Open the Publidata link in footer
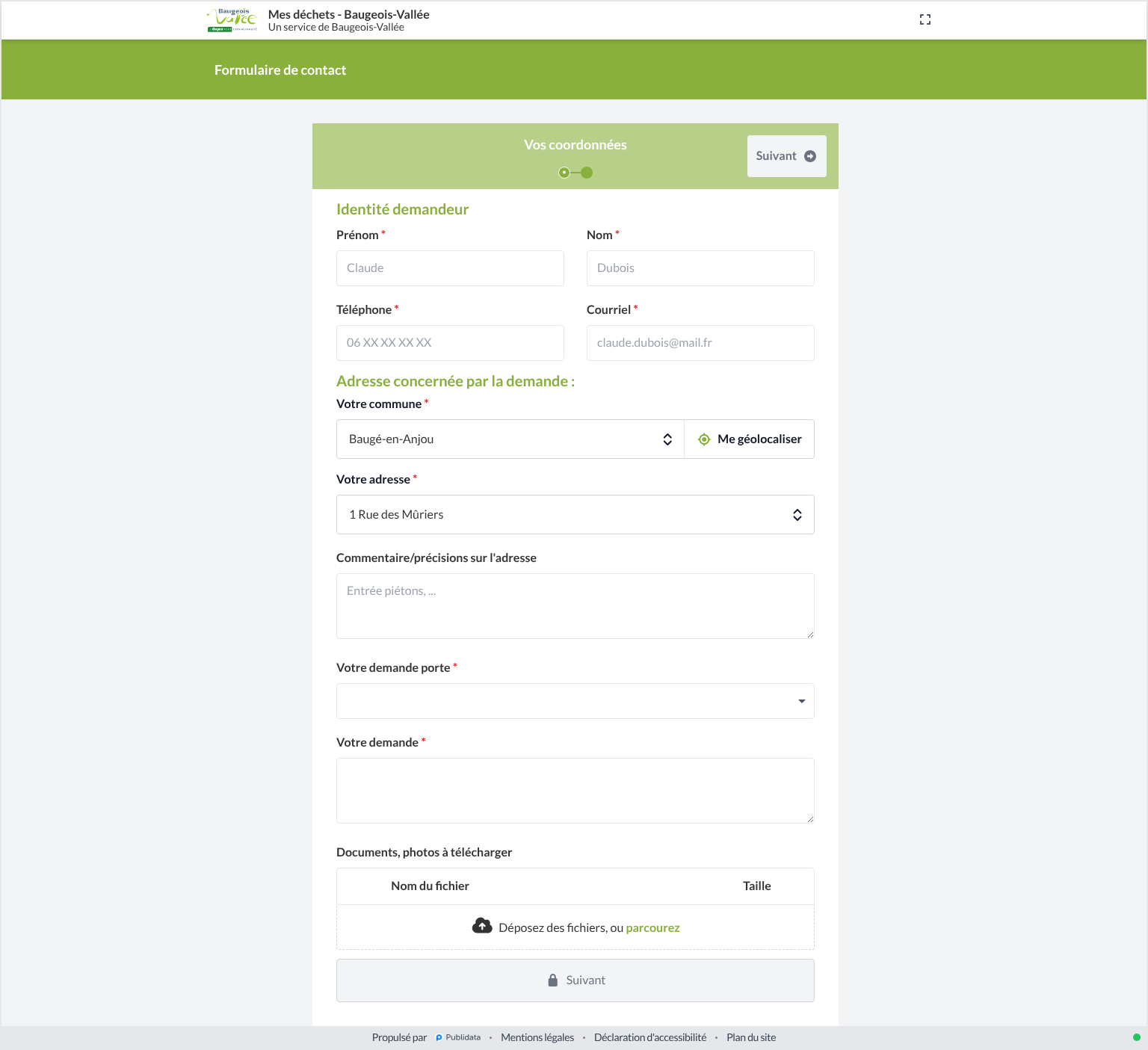The height and width of the screenshot is (1050, 1148). click(458, 1037)
